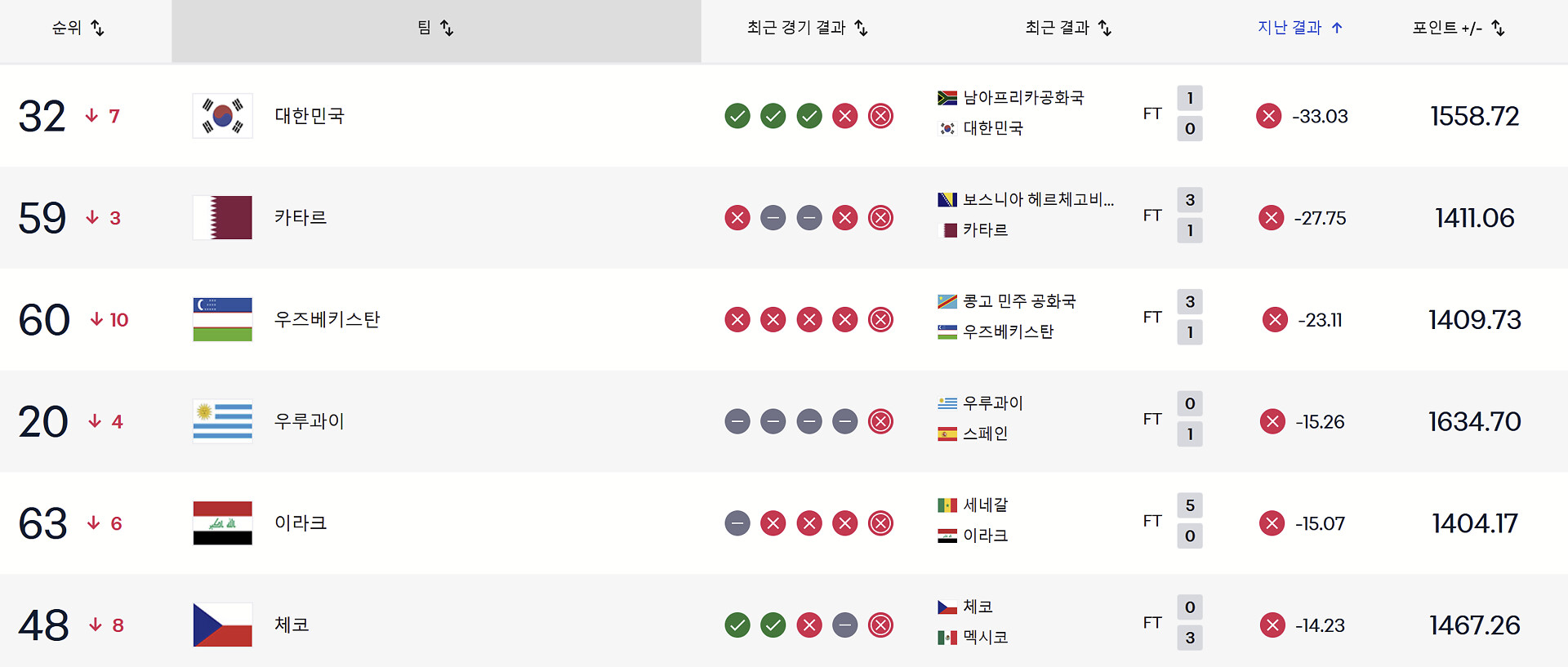Sort by 최근 결과 column header

(1068, 28)
